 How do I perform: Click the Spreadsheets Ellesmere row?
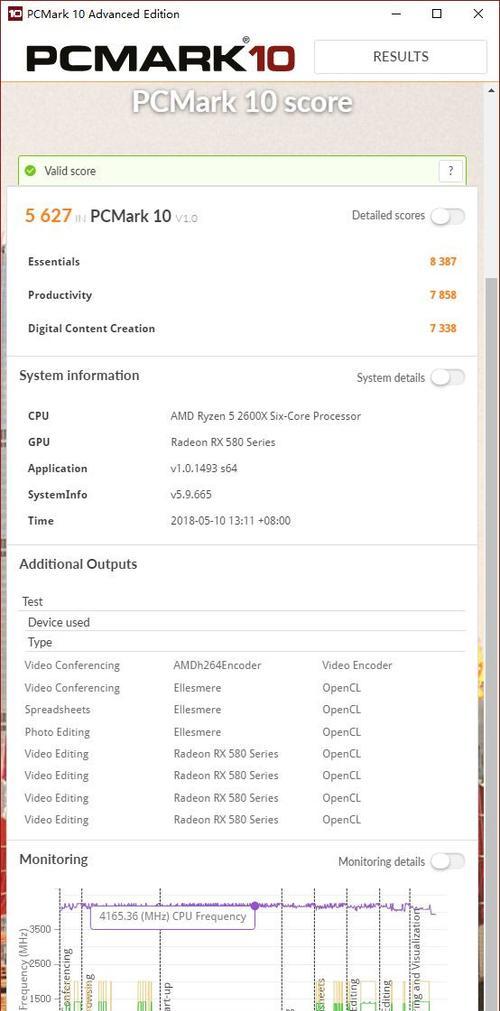pyautogui.click(x=242, y=710)
